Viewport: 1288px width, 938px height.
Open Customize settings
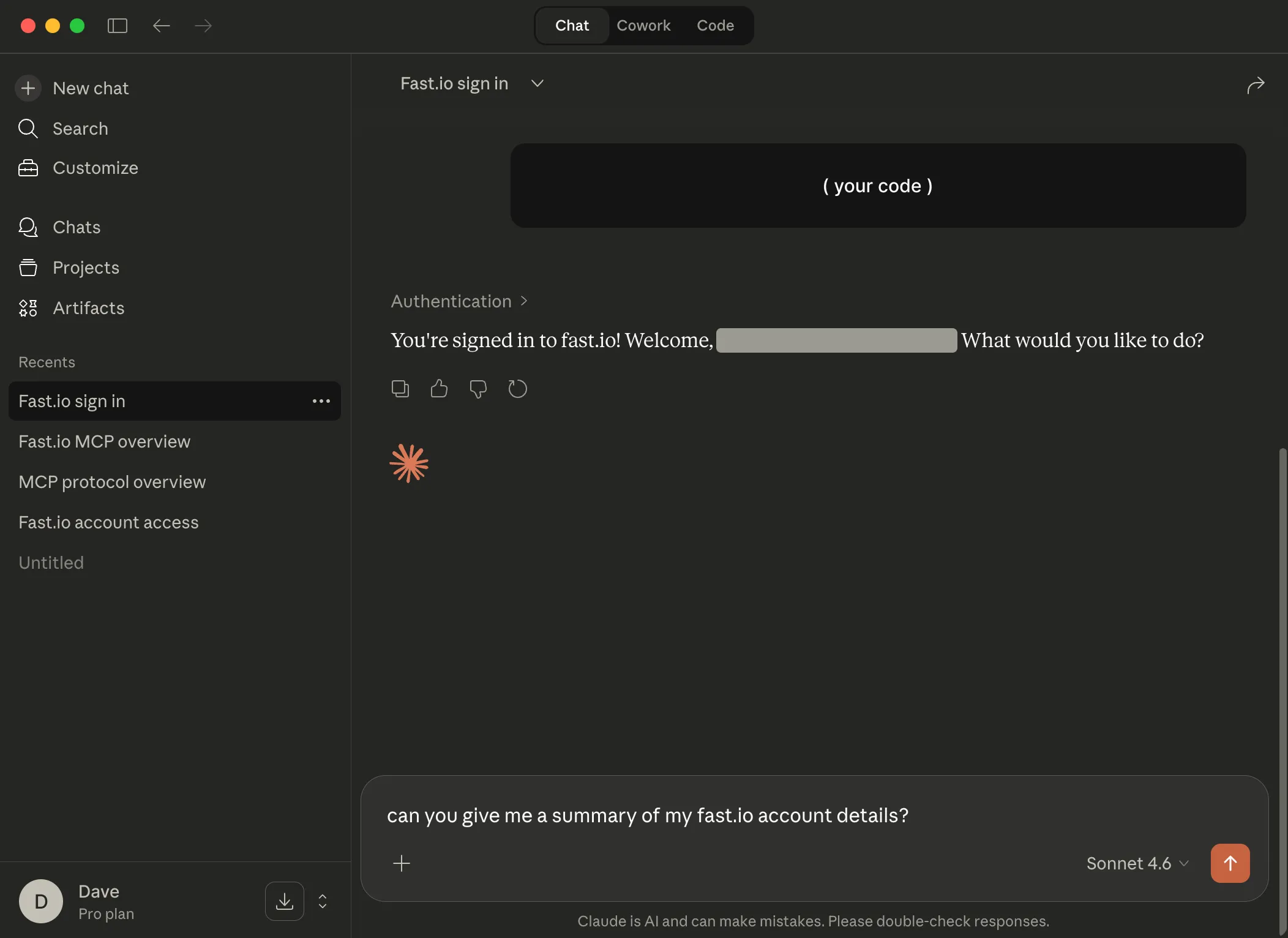tap(95, 167)
